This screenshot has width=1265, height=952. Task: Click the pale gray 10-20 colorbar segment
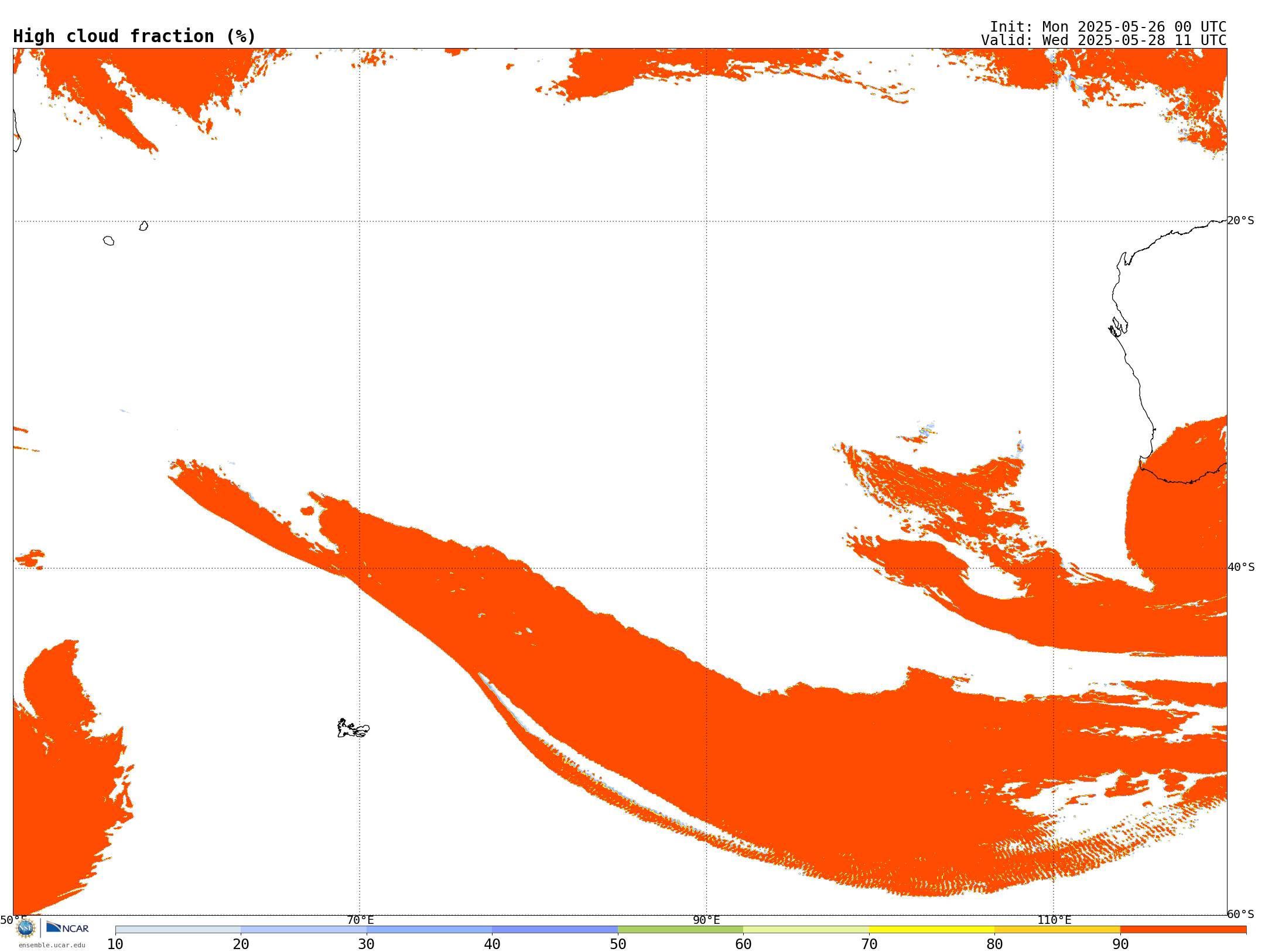[x=178, y=930]
